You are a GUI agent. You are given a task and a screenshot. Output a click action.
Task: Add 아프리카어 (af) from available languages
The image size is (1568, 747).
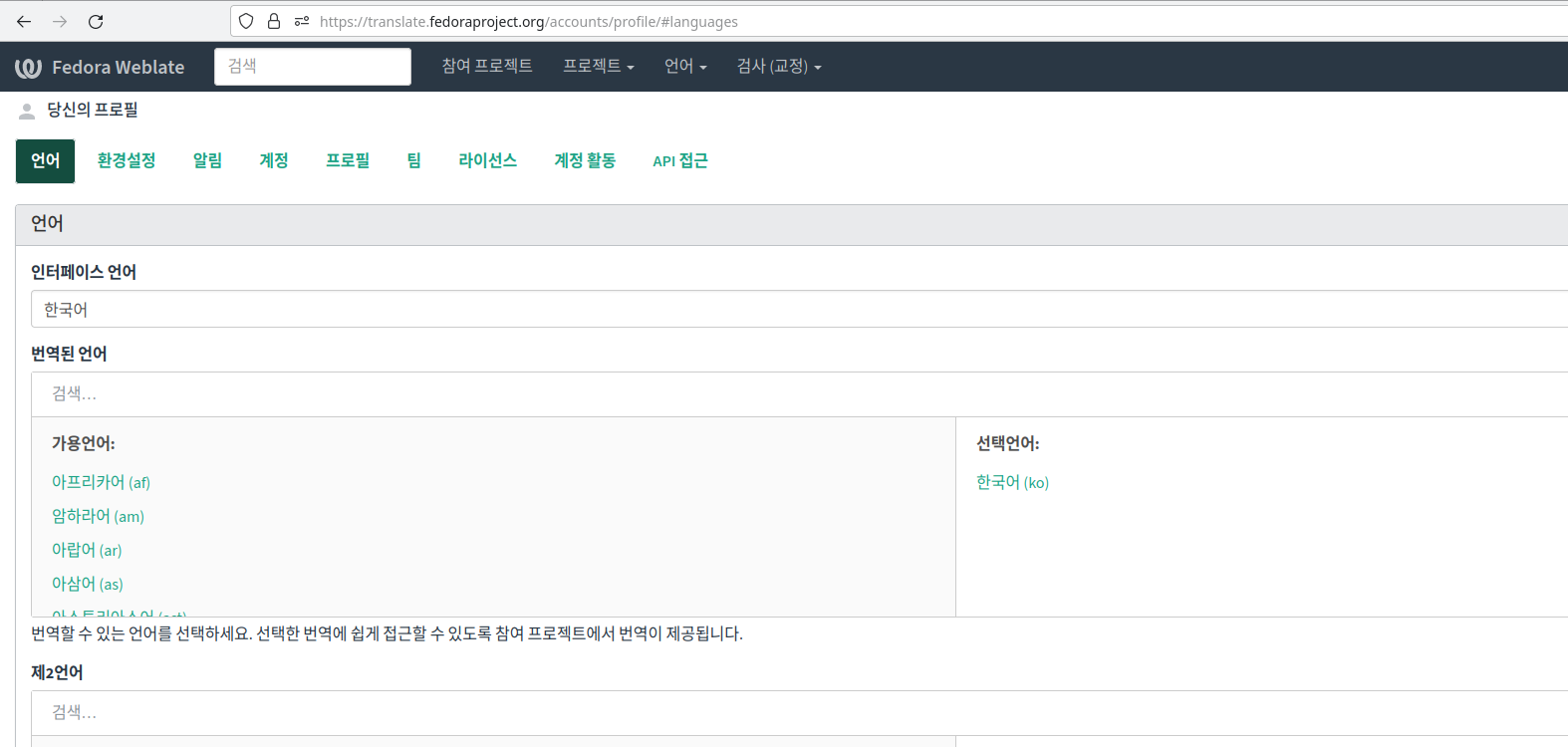(x=101, y=483)
